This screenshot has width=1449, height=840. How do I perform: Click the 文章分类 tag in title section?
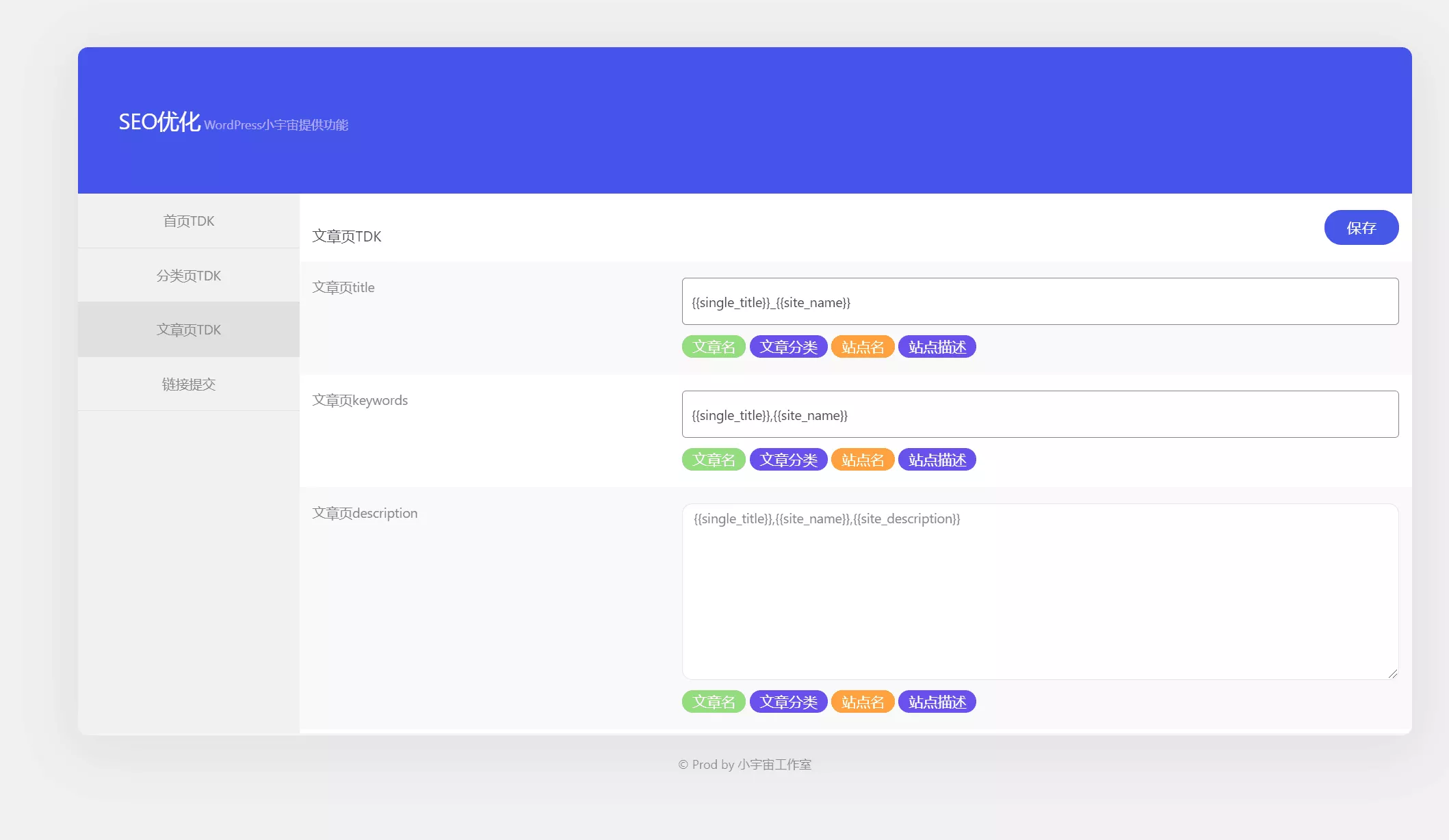(x=788, y=346)
